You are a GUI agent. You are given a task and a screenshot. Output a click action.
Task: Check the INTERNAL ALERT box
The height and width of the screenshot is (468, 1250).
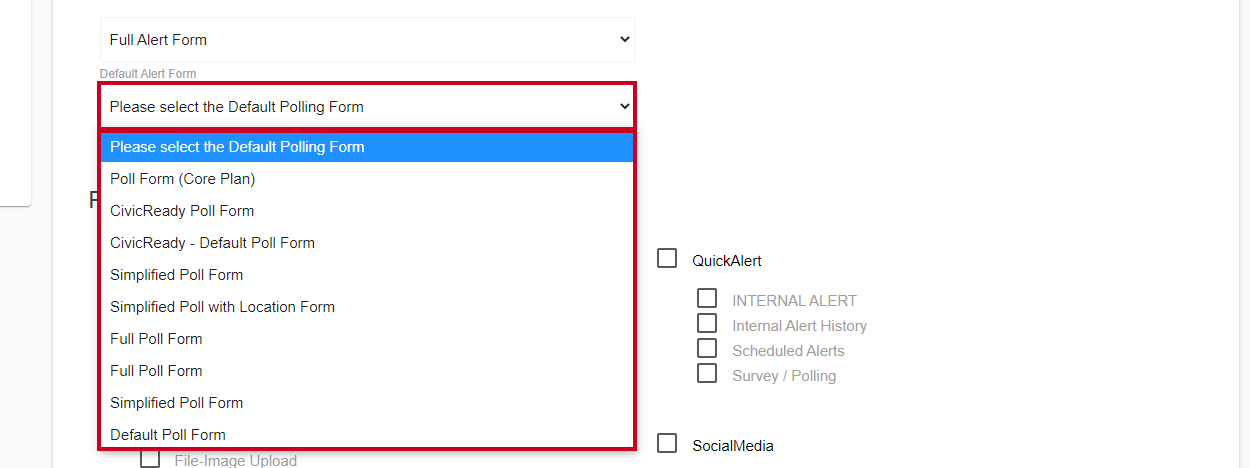coord(707,298)
